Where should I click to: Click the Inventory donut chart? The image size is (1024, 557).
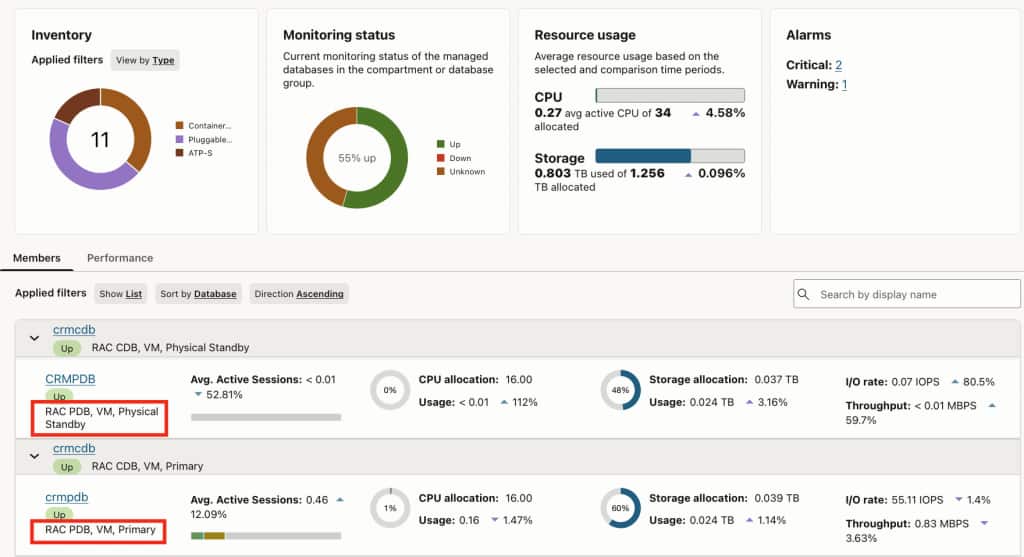100,139
